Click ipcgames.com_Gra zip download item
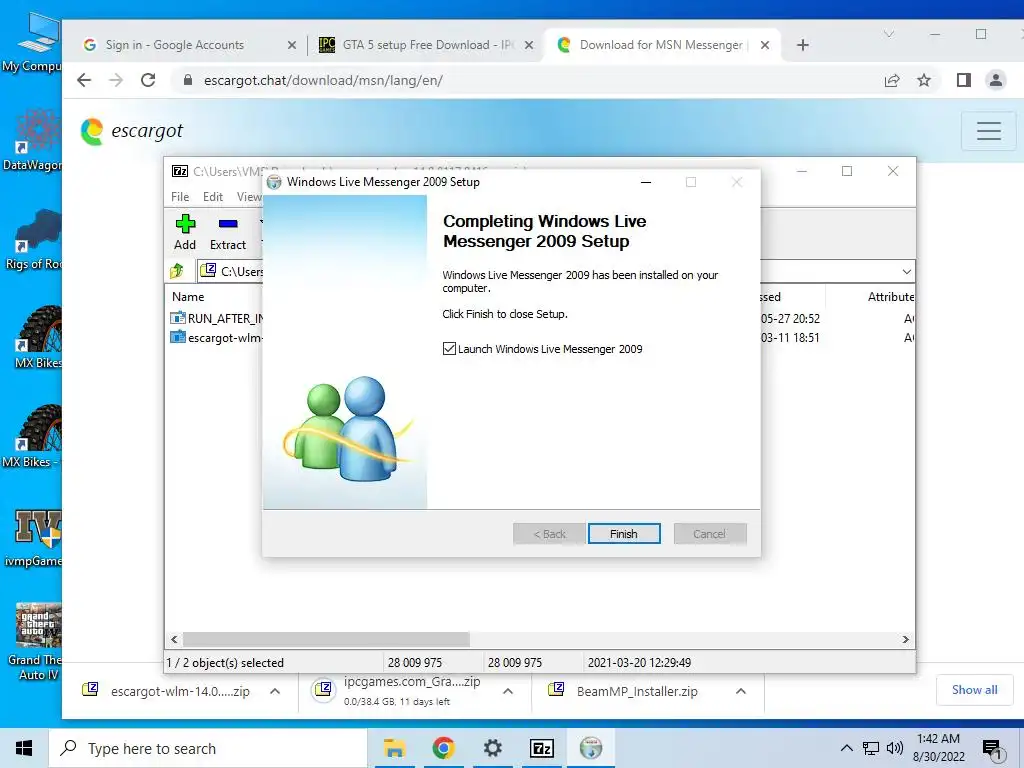This screenshot has height=768, width=1024. coord(398,691)
